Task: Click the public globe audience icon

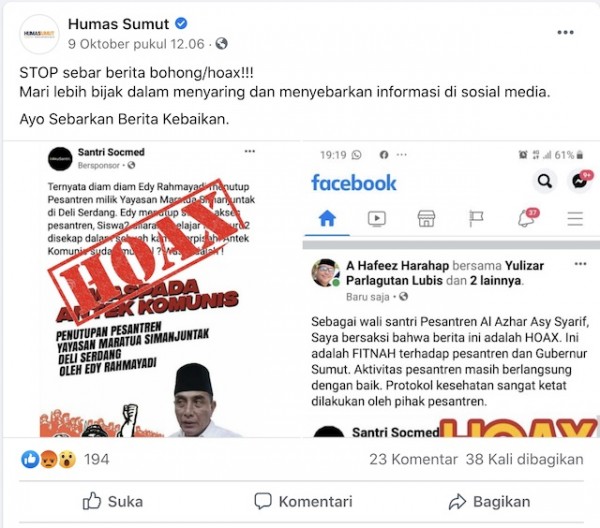Action: 222,44
